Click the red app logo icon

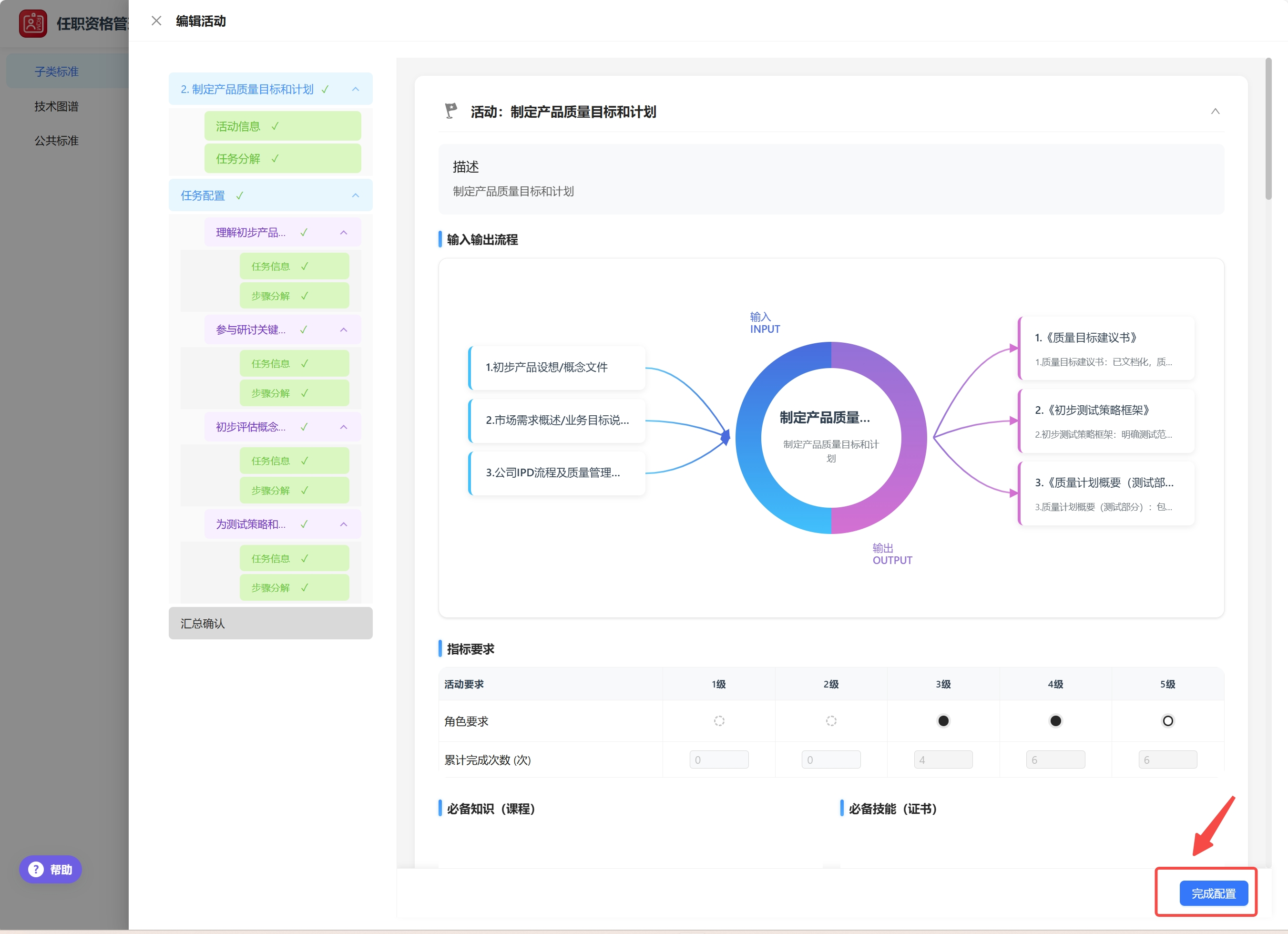pyautogui.click(x=33, y=24)
